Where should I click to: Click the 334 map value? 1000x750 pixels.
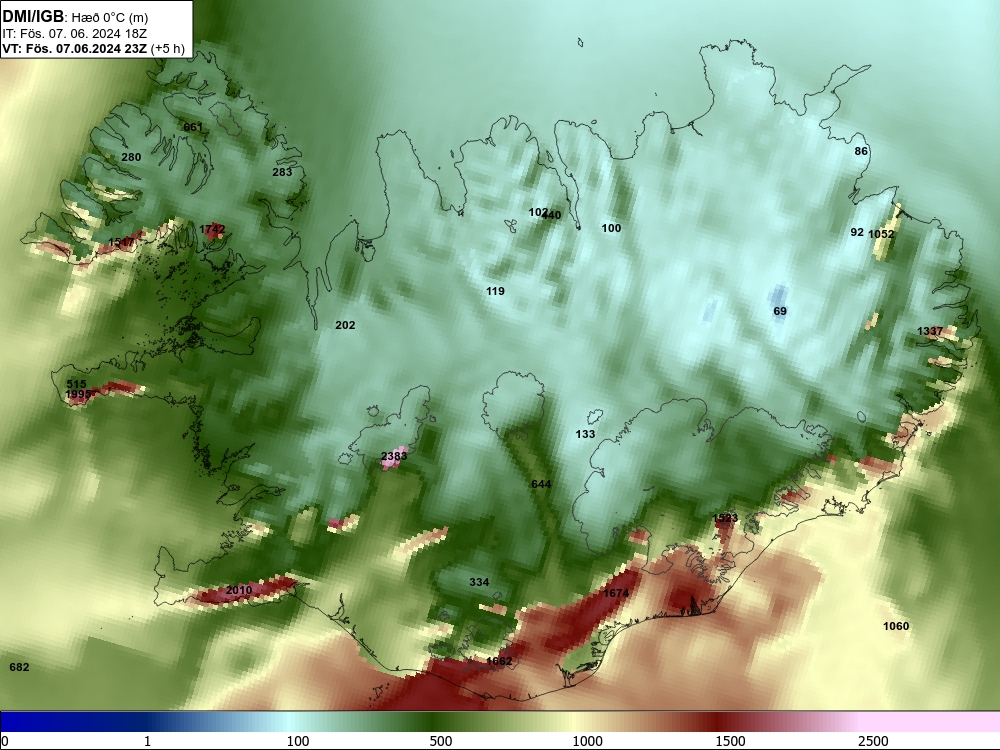(479, 582)
